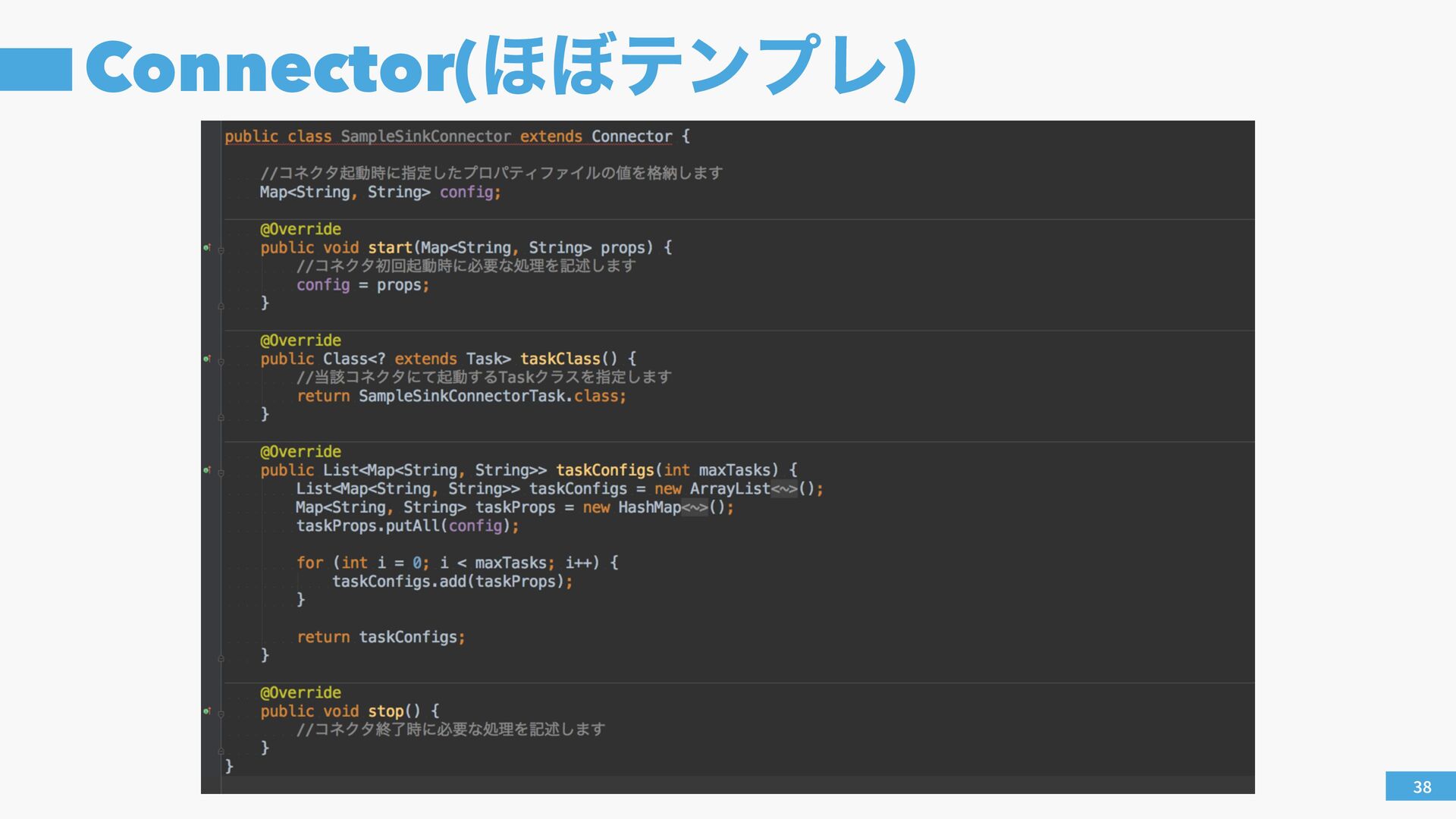
Task: Click override gutter icon beside stop method
Action: point(206,711)
